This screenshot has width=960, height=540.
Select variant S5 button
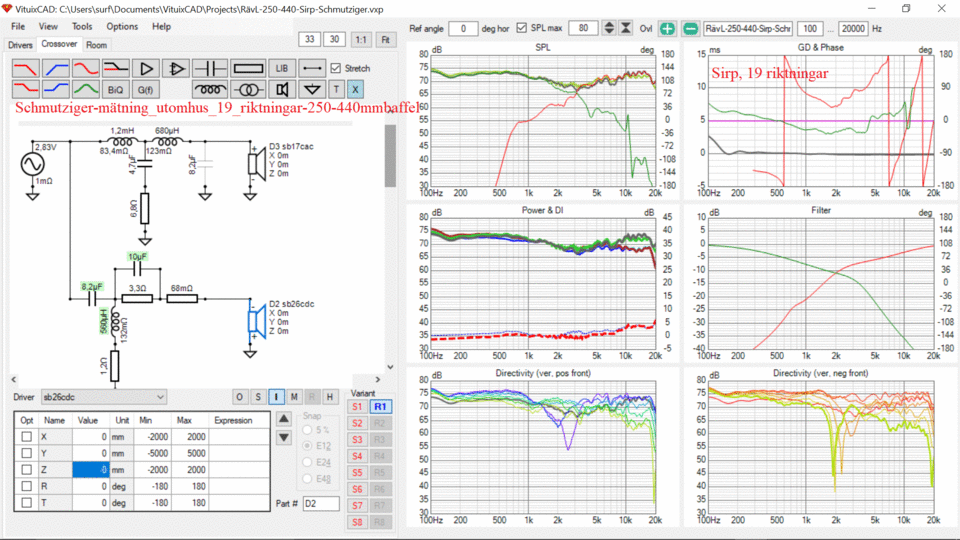tap(358, 473)
